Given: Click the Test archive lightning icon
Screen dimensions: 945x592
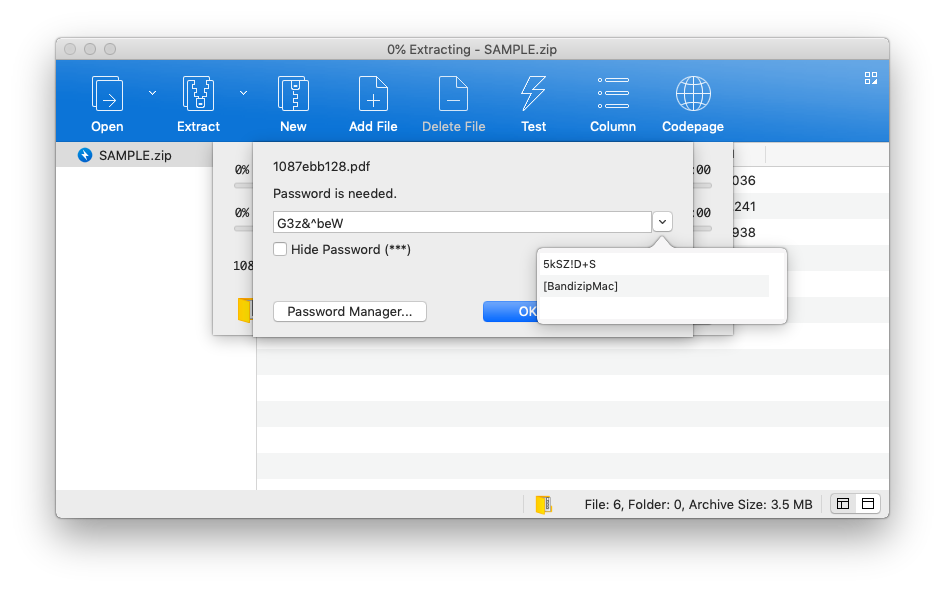Looking at the screenshot, I should (x=533, y=94).
